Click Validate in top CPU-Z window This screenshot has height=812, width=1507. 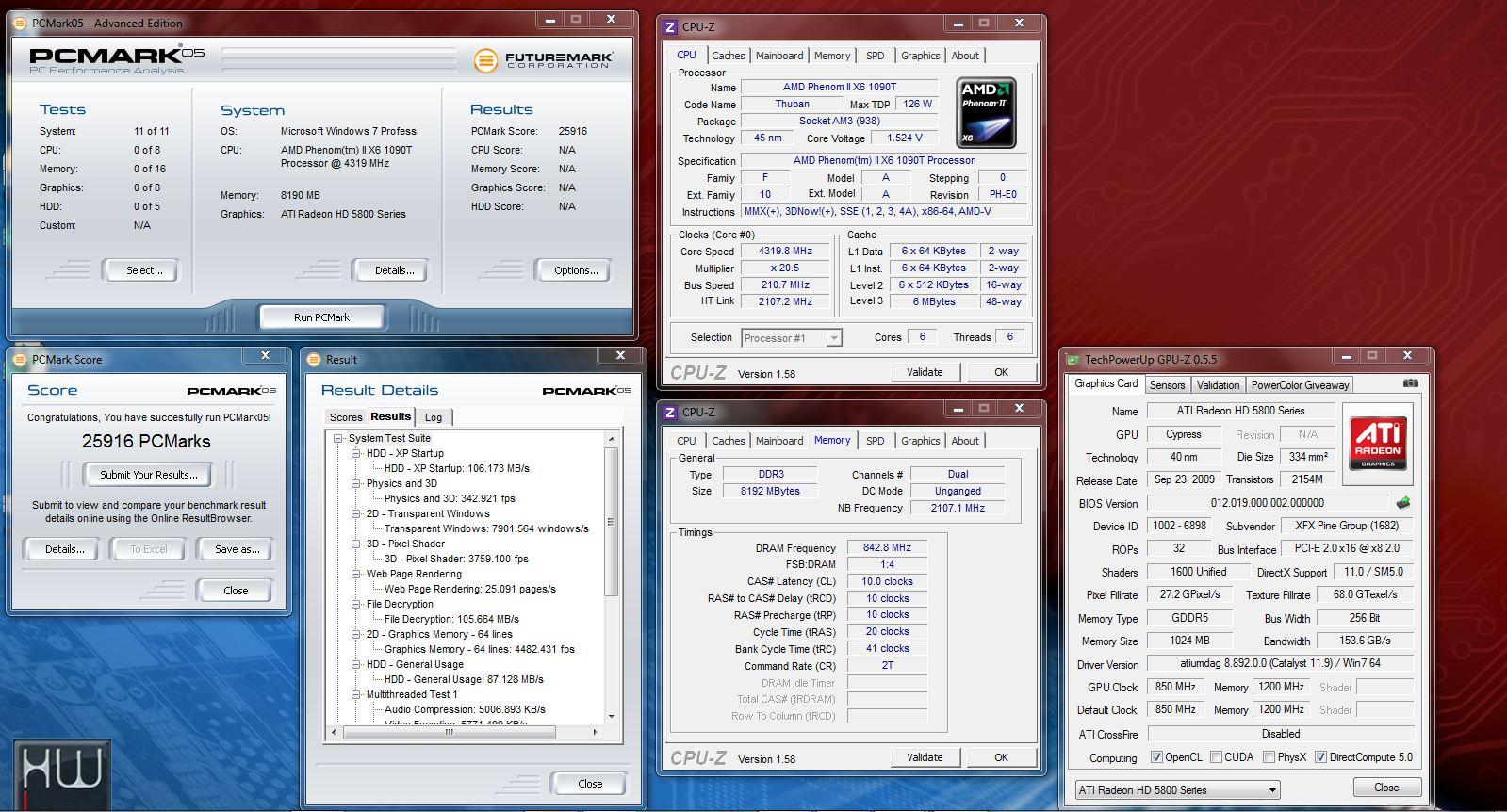pyautogui.click(x=925, y=372)
